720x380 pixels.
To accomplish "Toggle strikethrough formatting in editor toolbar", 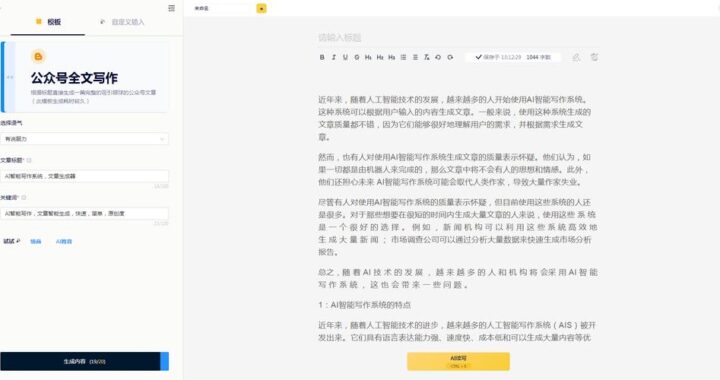I will (357, 57).
